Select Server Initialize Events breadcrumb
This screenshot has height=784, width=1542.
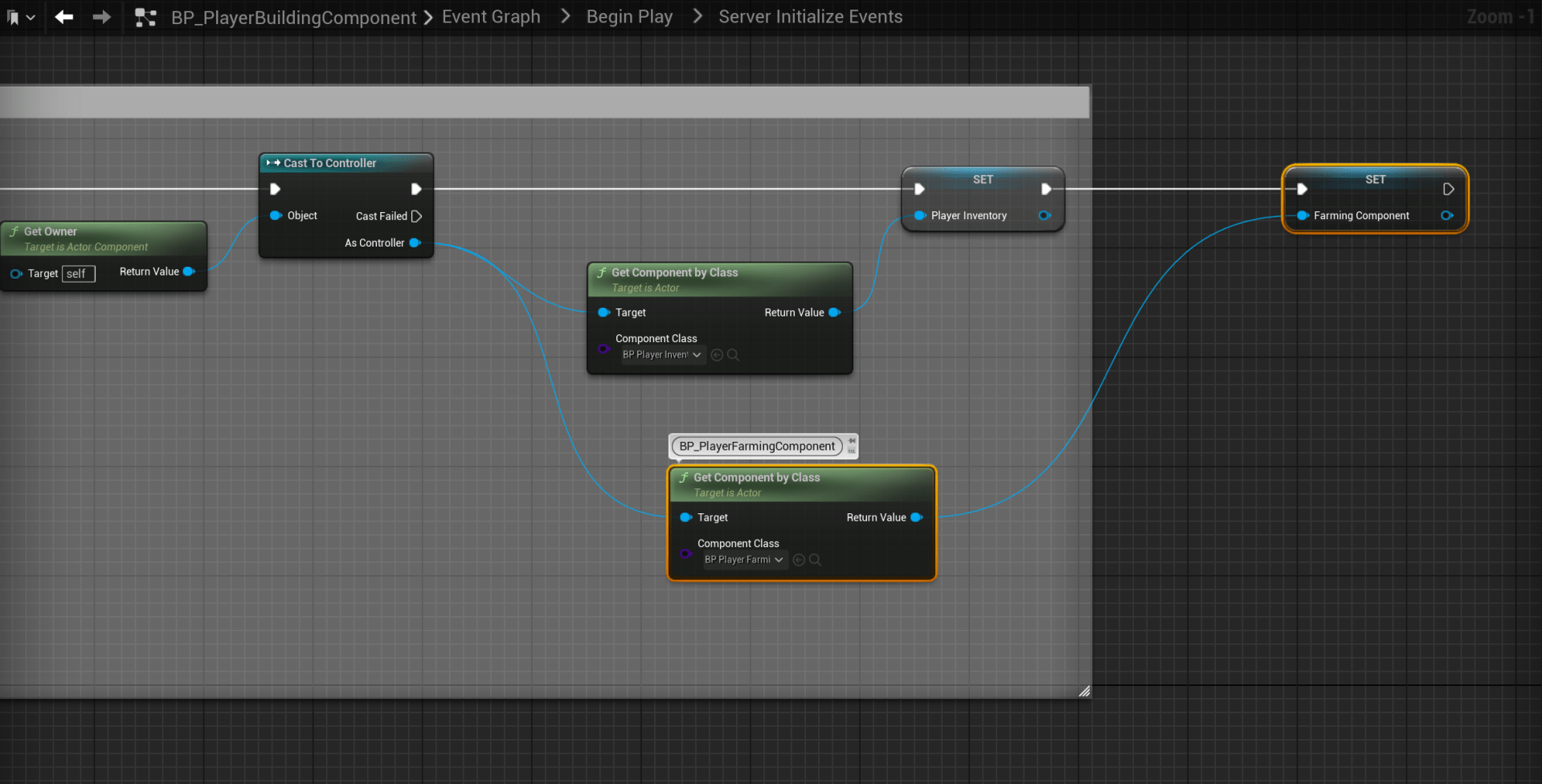810,17
